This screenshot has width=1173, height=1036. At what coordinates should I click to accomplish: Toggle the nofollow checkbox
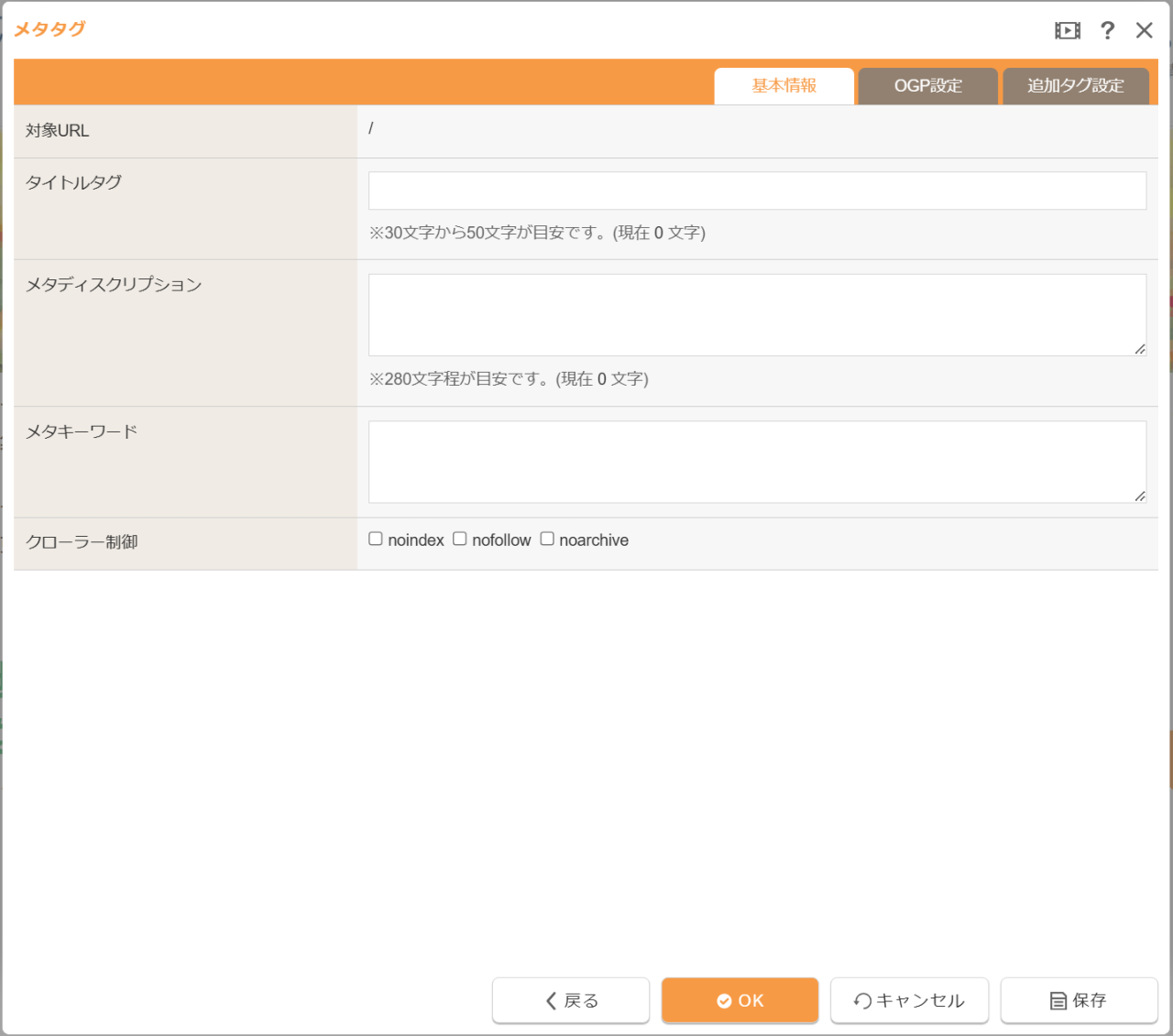click(460, 539)
